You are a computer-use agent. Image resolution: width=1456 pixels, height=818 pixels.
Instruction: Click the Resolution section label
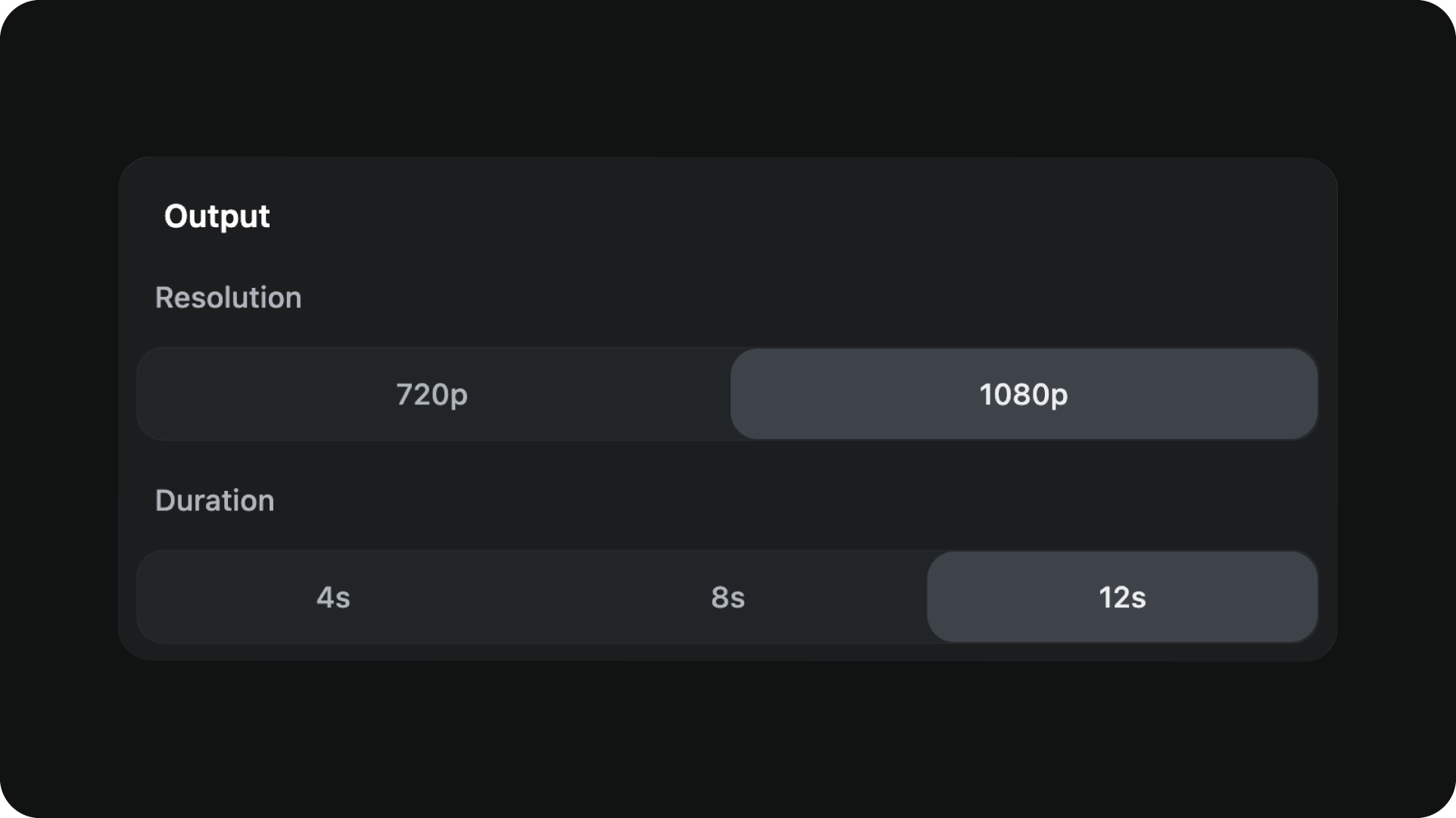228,298
